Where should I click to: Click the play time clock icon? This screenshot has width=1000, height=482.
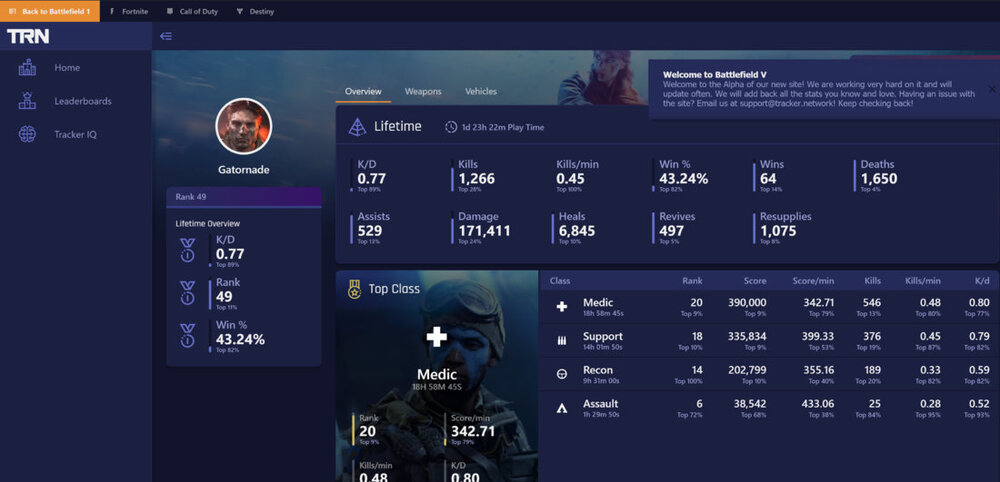click(451, 128)
